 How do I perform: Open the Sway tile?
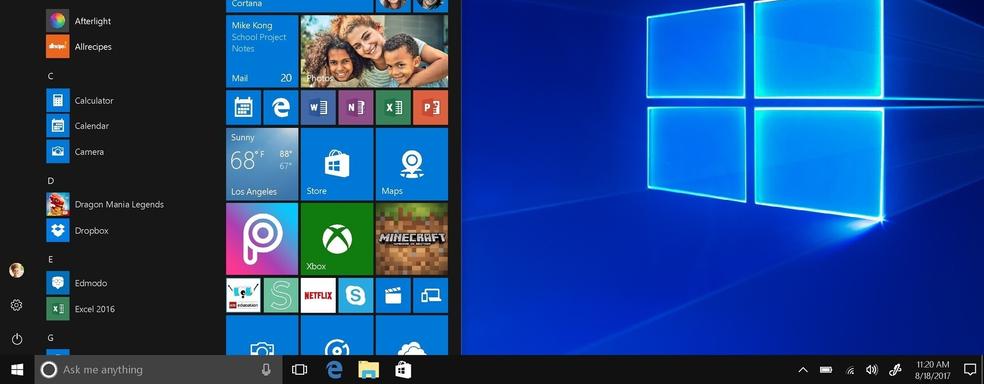point(281,296)
